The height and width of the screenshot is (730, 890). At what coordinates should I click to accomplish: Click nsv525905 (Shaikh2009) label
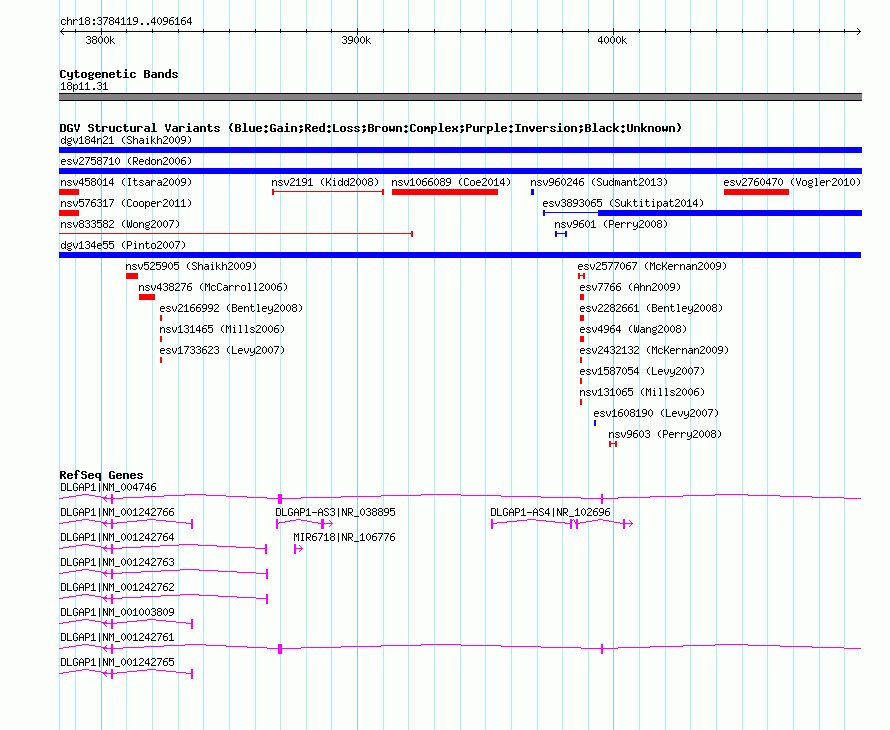pos(191,266)
